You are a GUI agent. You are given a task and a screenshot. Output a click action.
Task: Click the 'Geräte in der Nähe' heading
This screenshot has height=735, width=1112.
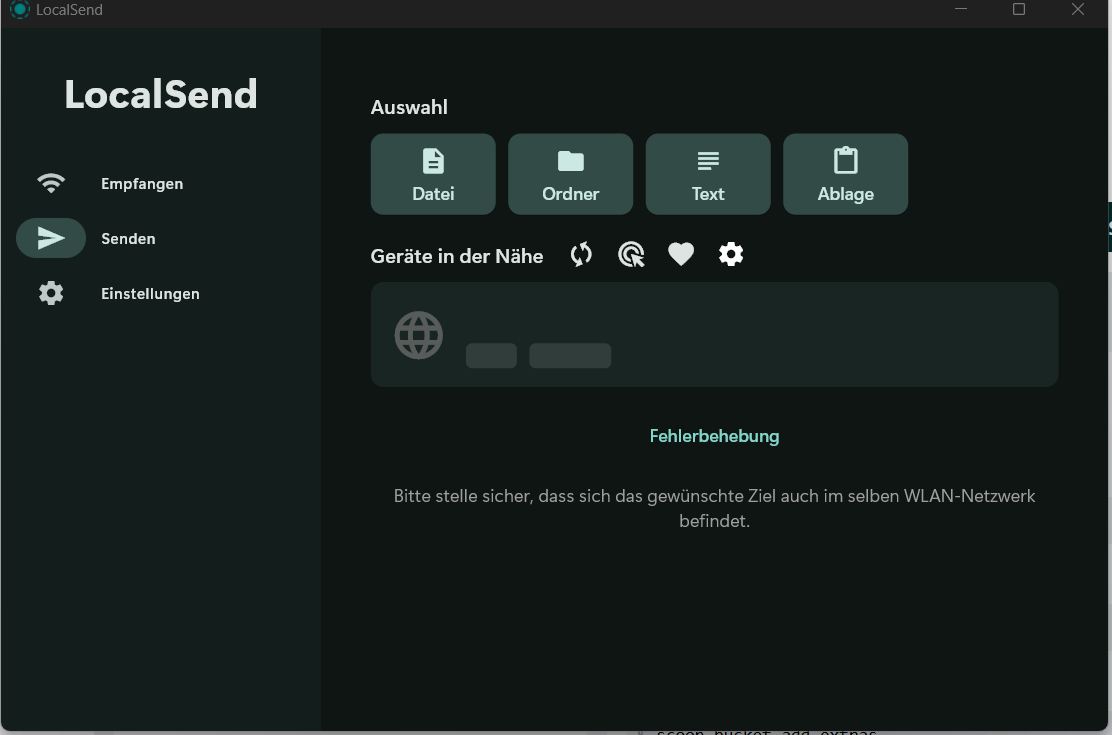(457, 256)
